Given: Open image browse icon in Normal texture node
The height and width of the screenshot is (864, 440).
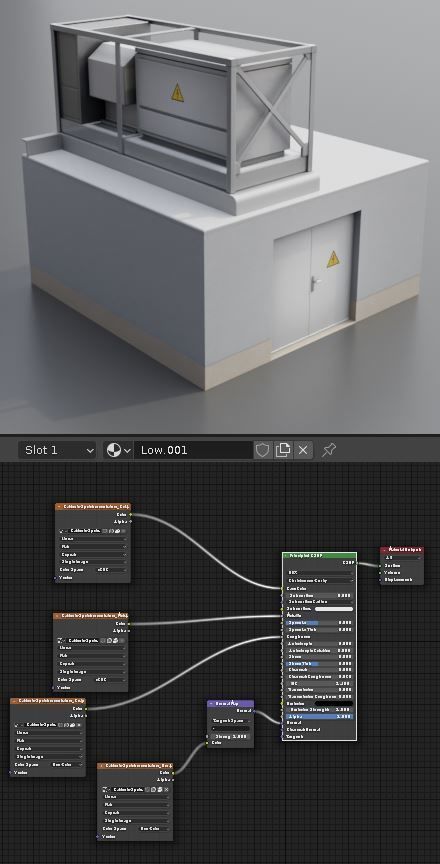Looking at the screenshot, I should pos(105,790).
